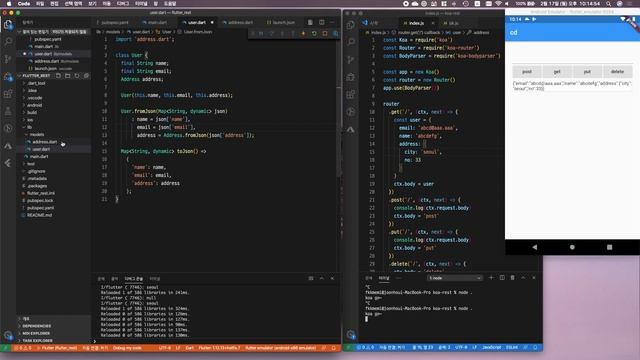Click red stop icon in debug toolbar
The image size is (640, 360).
[x=325, y=33]
